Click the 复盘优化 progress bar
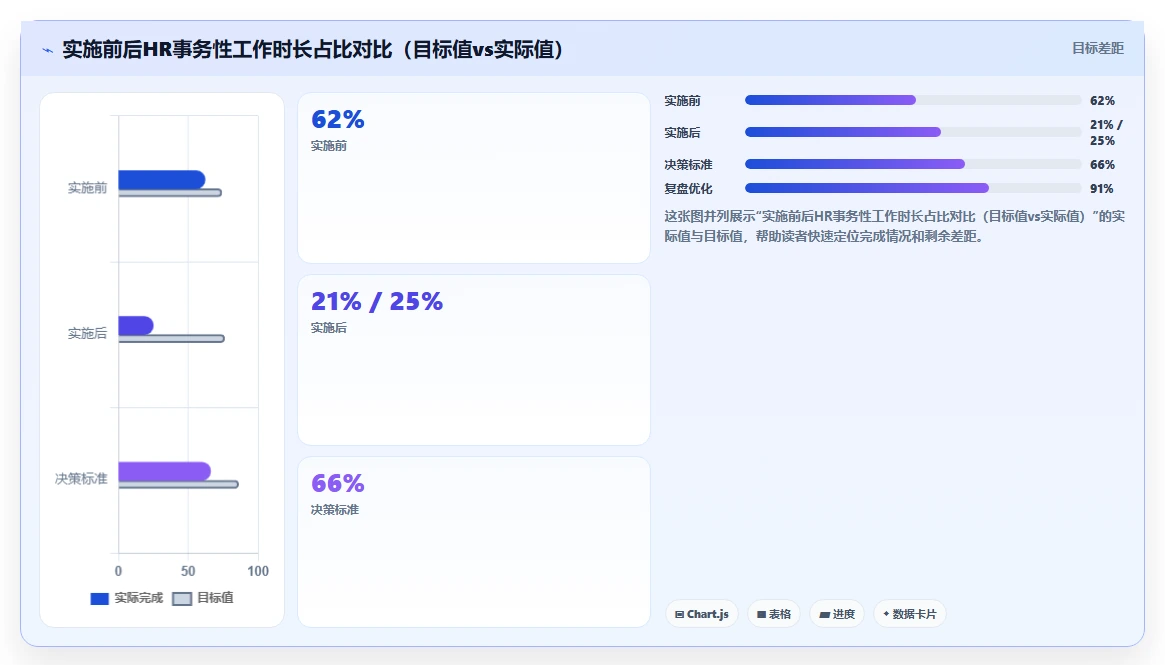1165x665 pixels. point(912,188)
